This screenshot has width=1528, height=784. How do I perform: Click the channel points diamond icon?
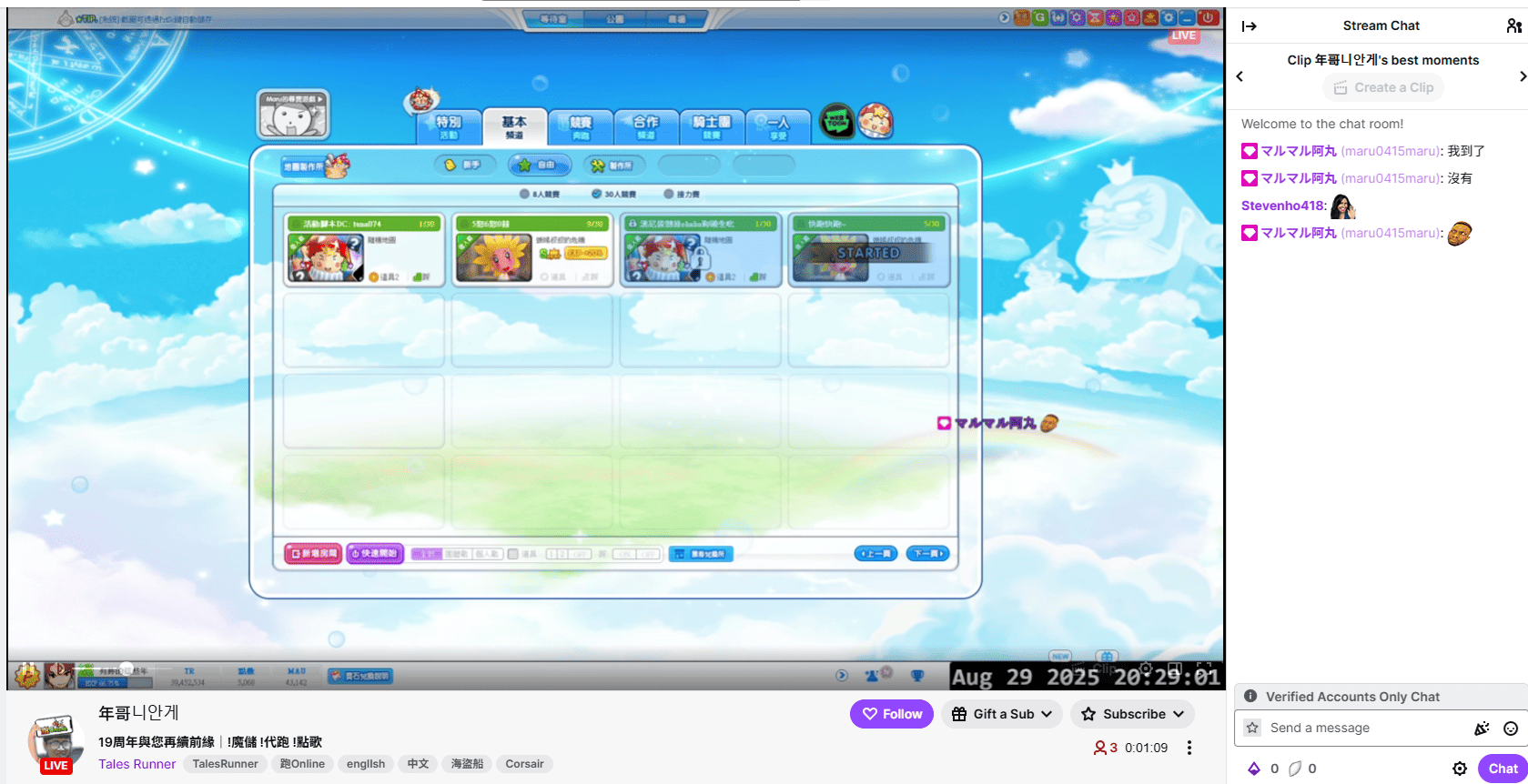[1254, 769]
